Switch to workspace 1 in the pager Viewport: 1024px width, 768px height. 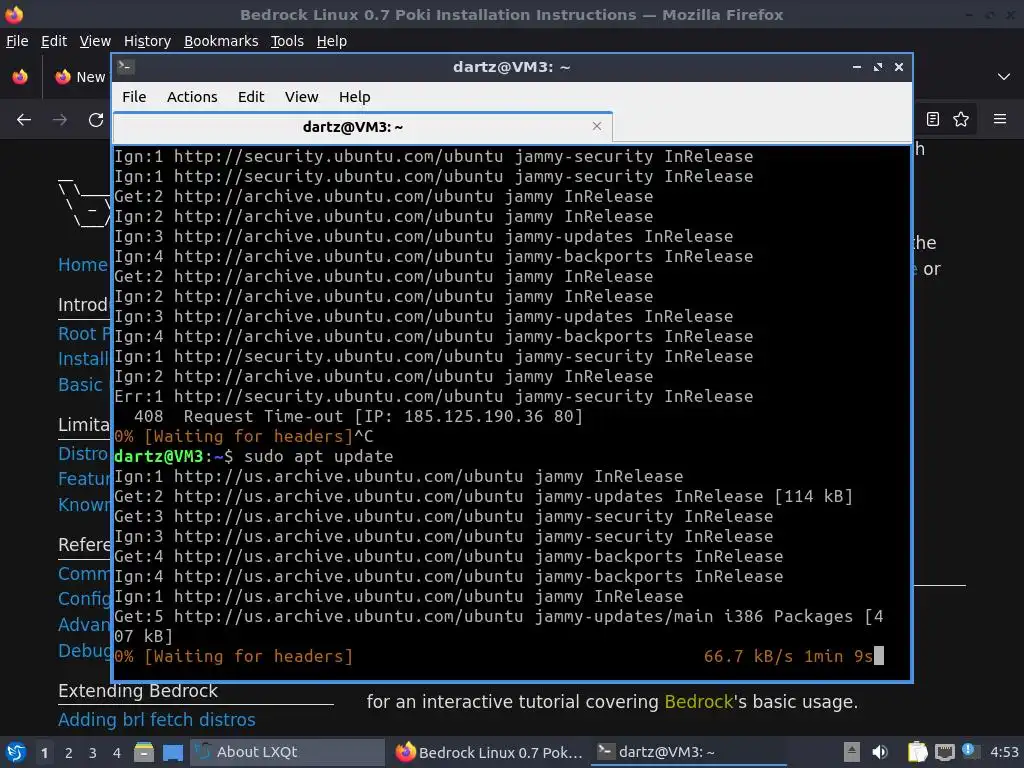point(44,753)
